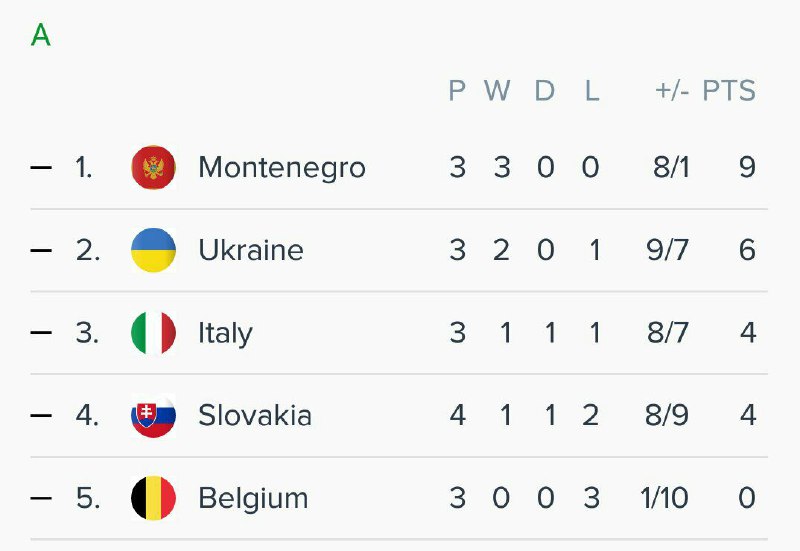The height and width of the screenshot is (551, 800).
Task: Click the Montenegro flag icon
Action: pyautogui.click(x=153, y=167)
